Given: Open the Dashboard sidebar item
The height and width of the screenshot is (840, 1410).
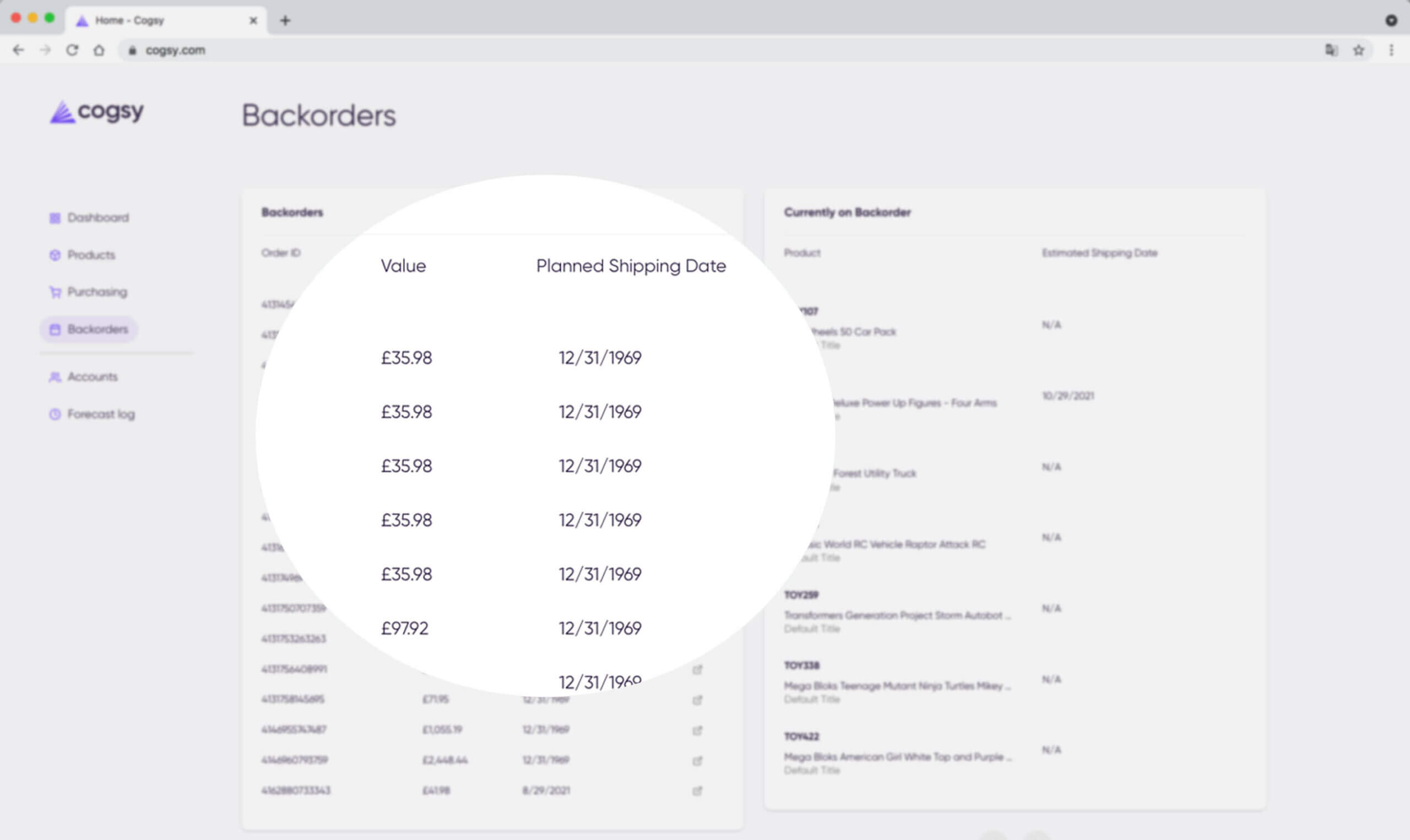Looking at the screenshot, I should [89, 218].
